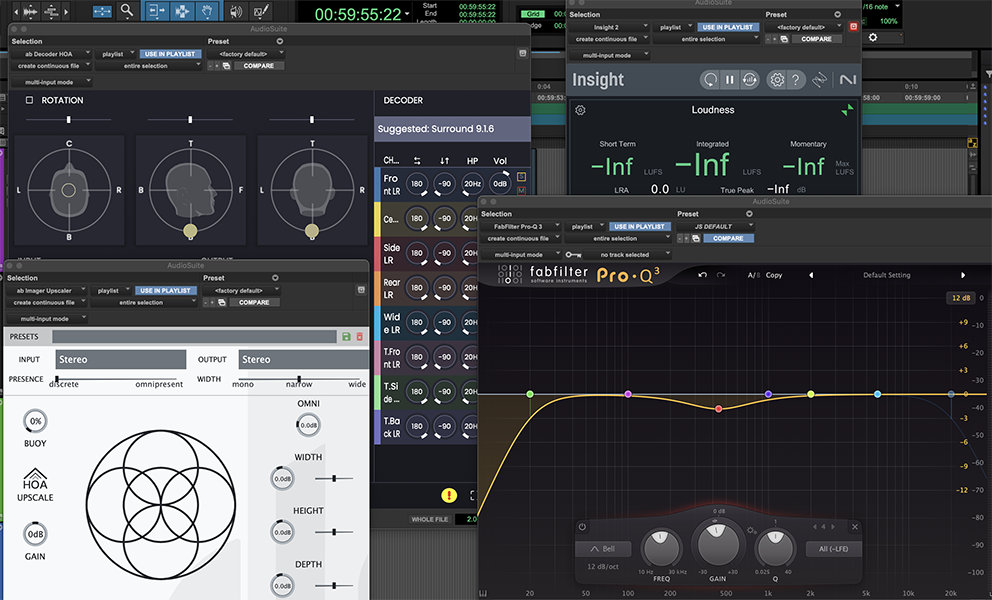Delete Imager Upscaler preset red trash icon

tap(359, 337)
